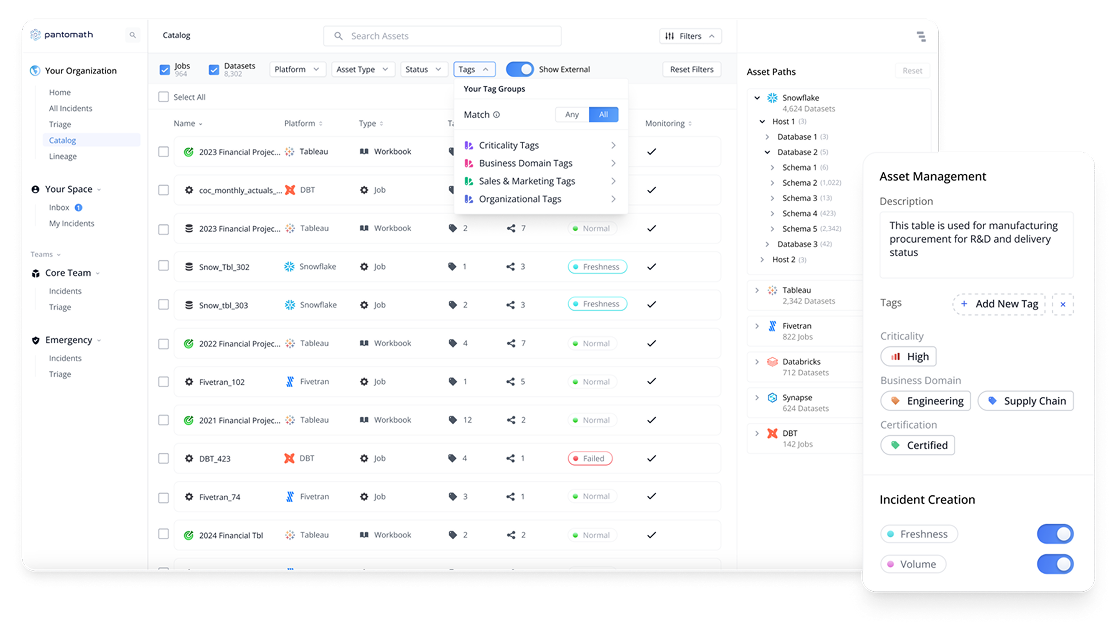1116x627 pixels.
Task: Click collapse panel icon at top right
Action: click(921, 36)
